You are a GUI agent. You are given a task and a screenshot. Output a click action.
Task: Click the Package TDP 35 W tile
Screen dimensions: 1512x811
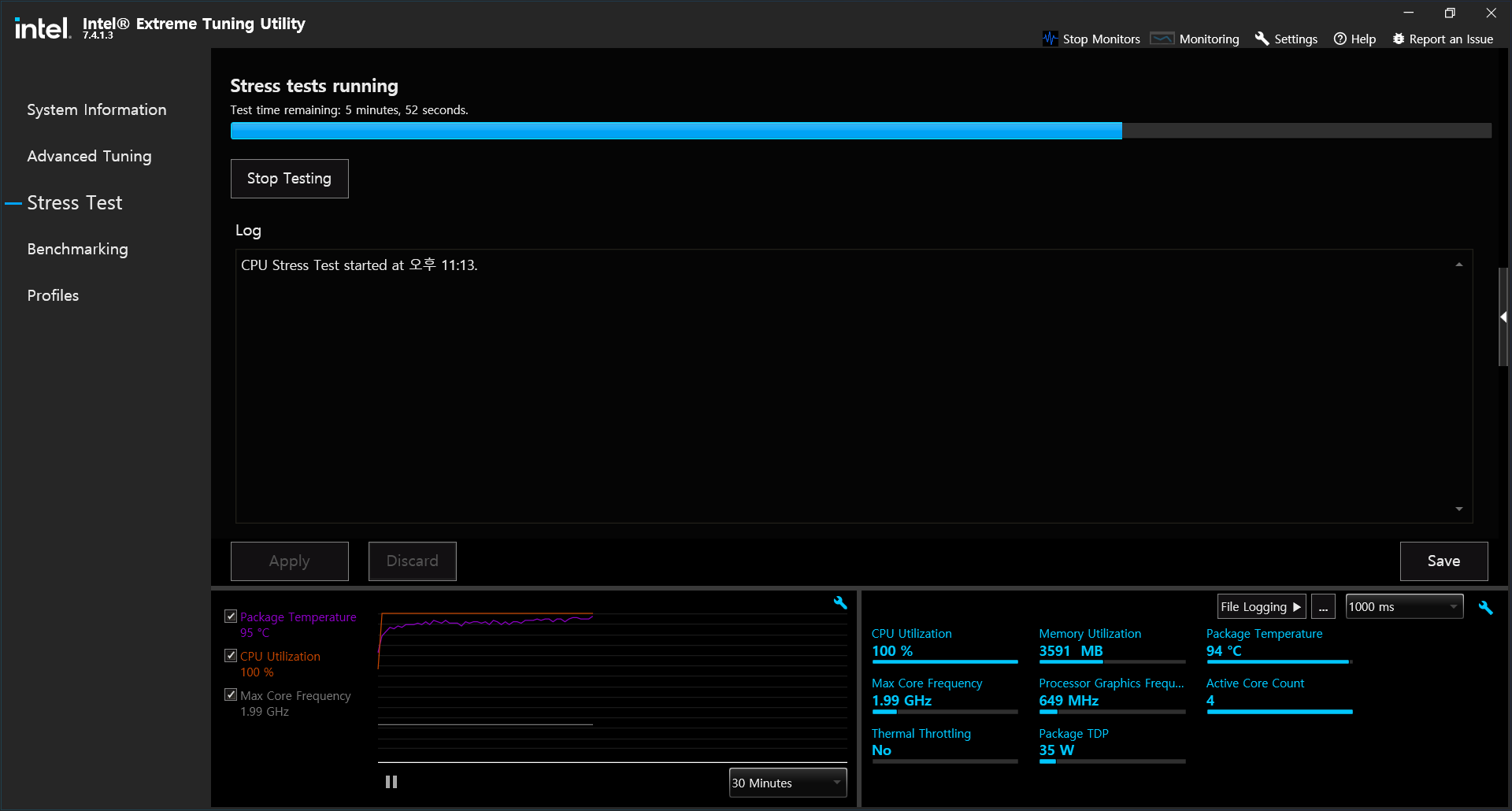click(x=1112, y=745)
